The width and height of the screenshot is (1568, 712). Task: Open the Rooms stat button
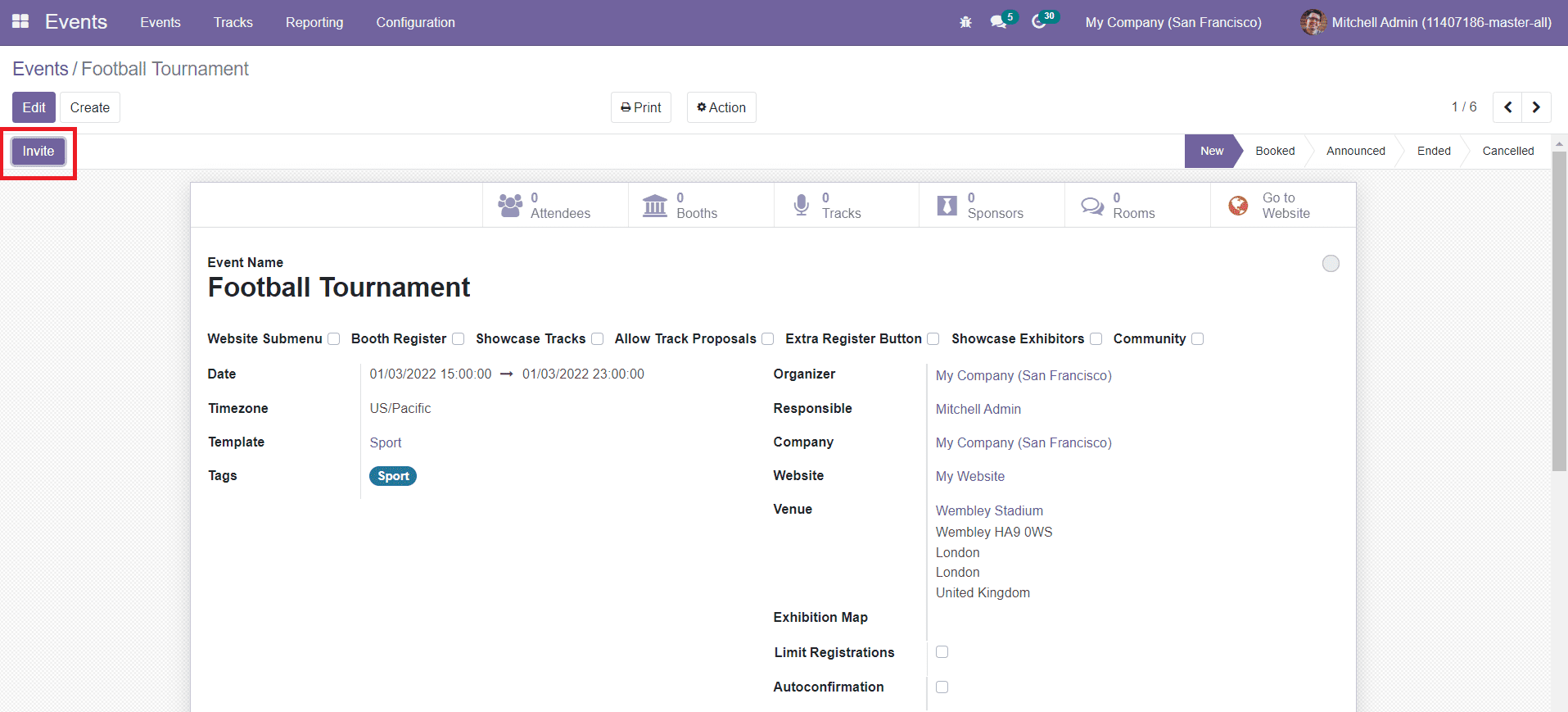1137,205
